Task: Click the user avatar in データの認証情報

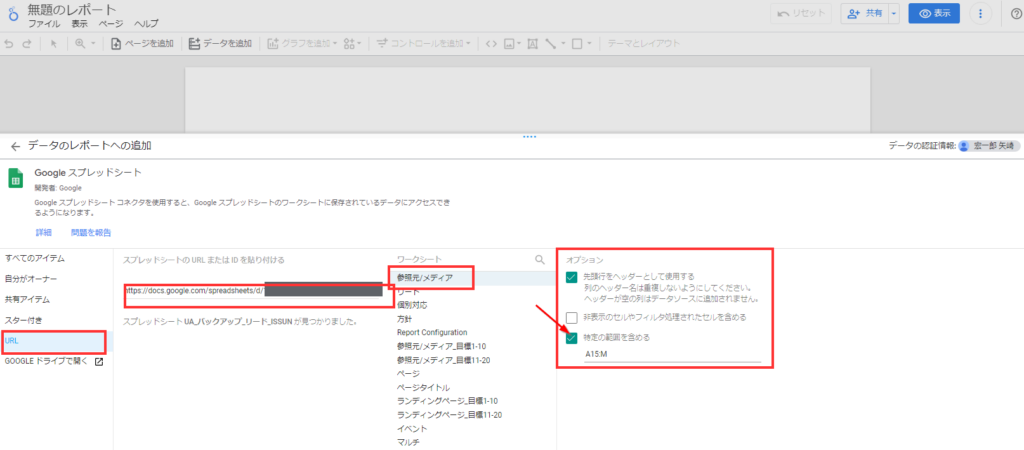Action: click(963, 146)
